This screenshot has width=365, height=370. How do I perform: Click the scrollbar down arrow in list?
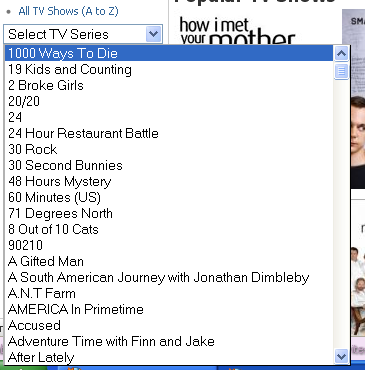pos(341,357)
